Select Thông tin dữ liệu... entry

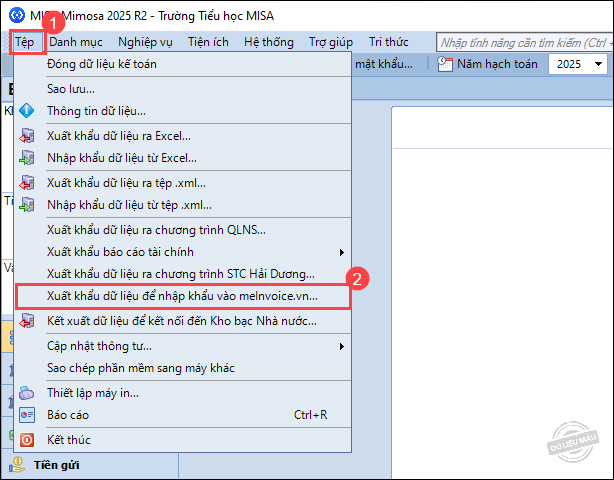[182, 111]
